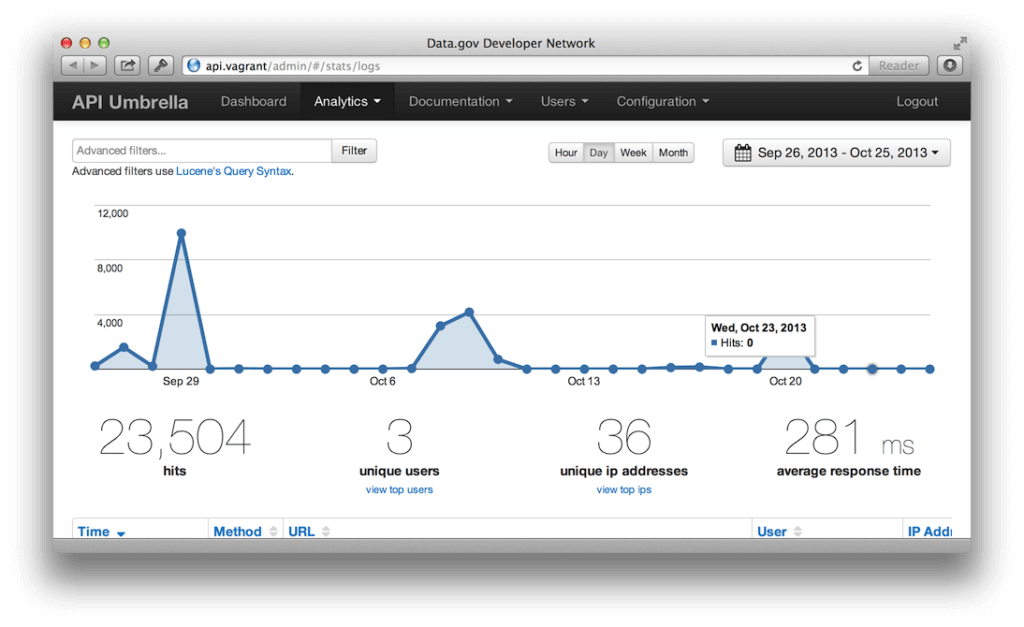Screen dimensions: 1024x627
Task: Click the forward arrow in browser toolbar
Action: pos(93,65)
